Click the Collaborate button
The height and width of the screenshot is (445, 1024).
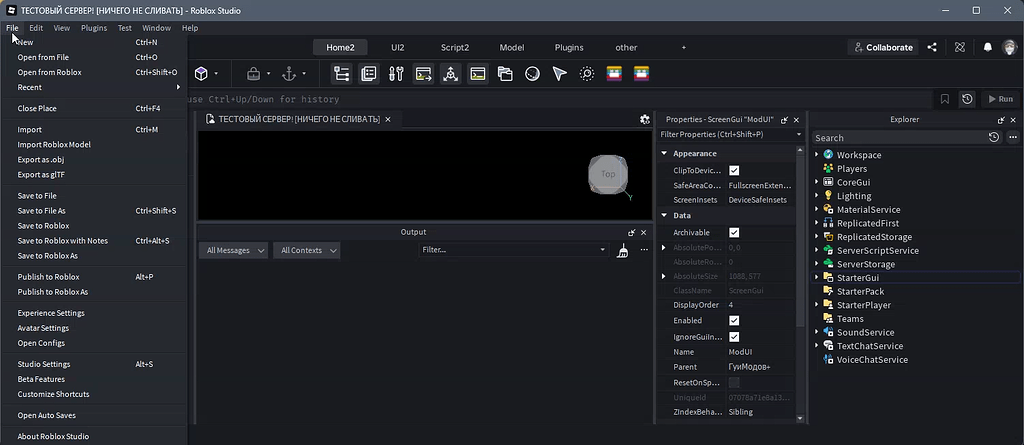pos(883,47)
